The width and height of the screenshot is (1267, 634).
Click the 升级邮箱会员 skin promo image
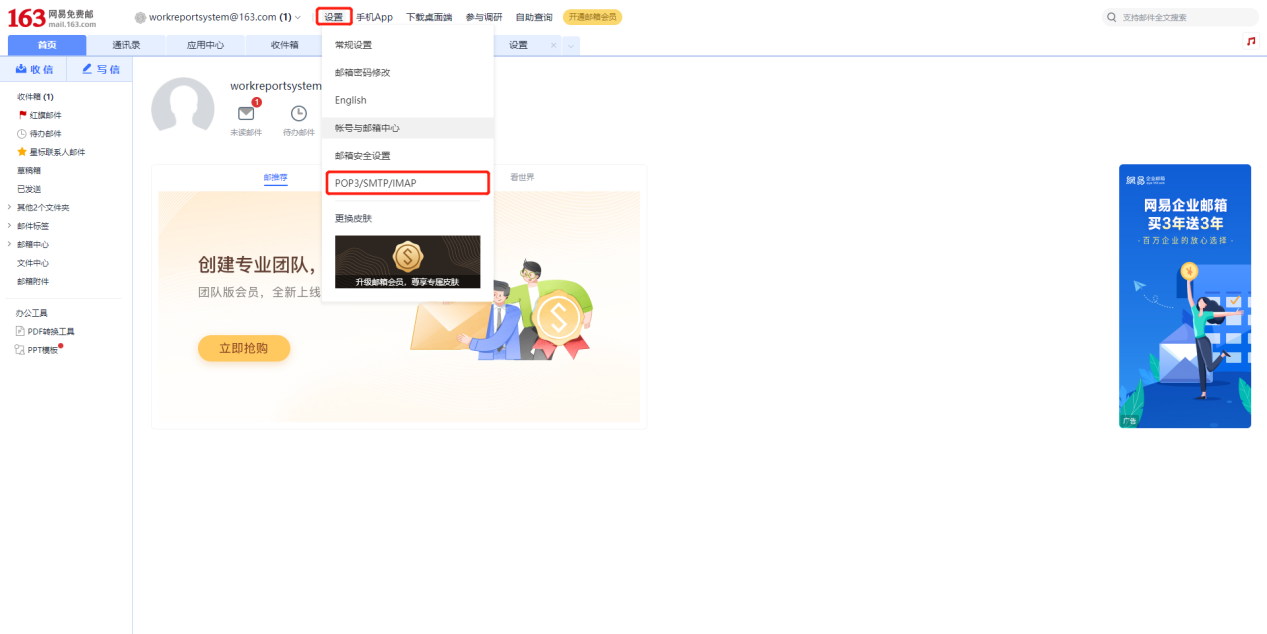pyautogui.click(x=407, y=262)
